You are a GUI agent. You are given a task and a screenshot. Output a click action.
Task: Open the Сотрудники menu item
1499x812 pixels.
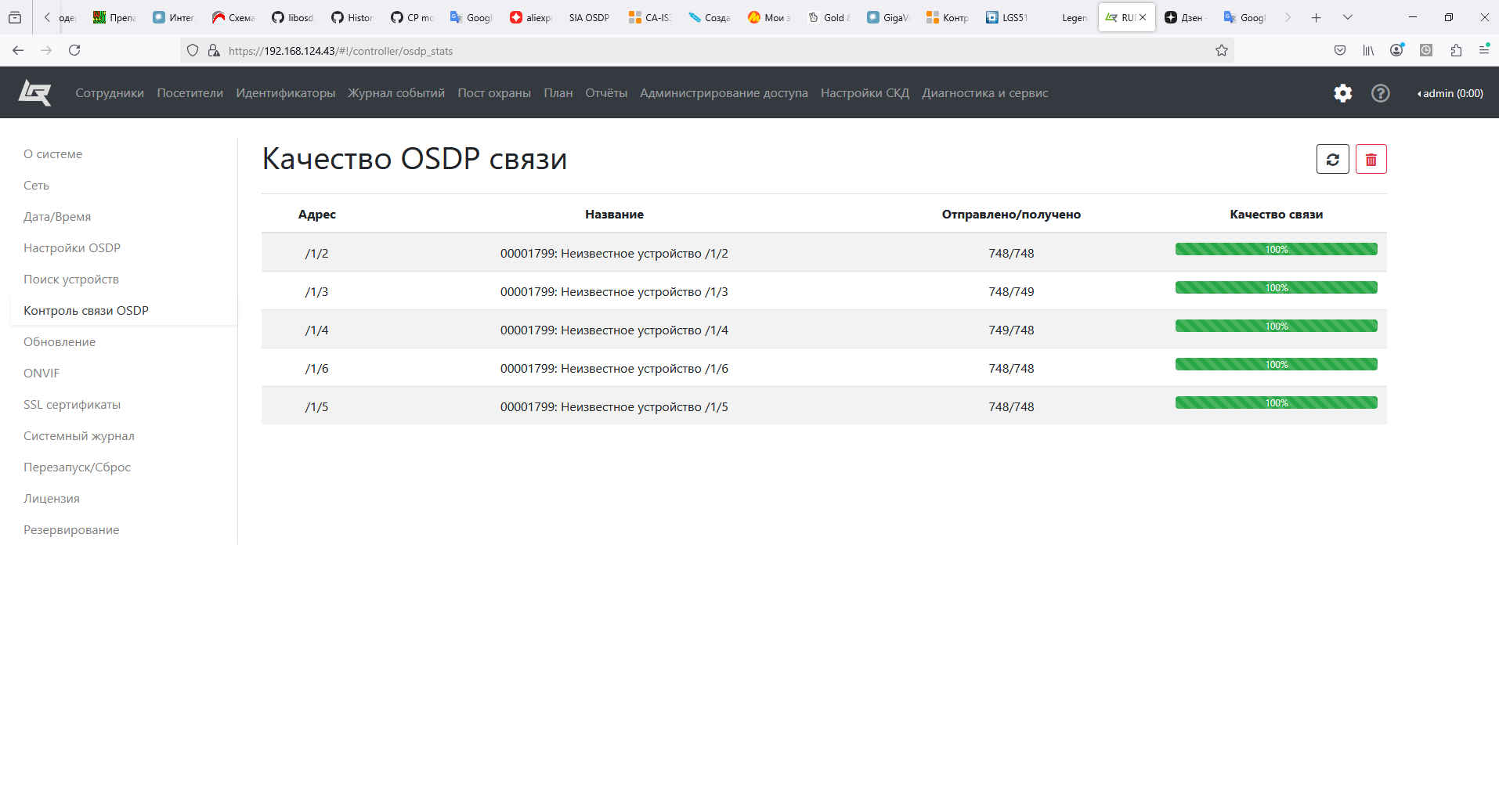(110, 93)
